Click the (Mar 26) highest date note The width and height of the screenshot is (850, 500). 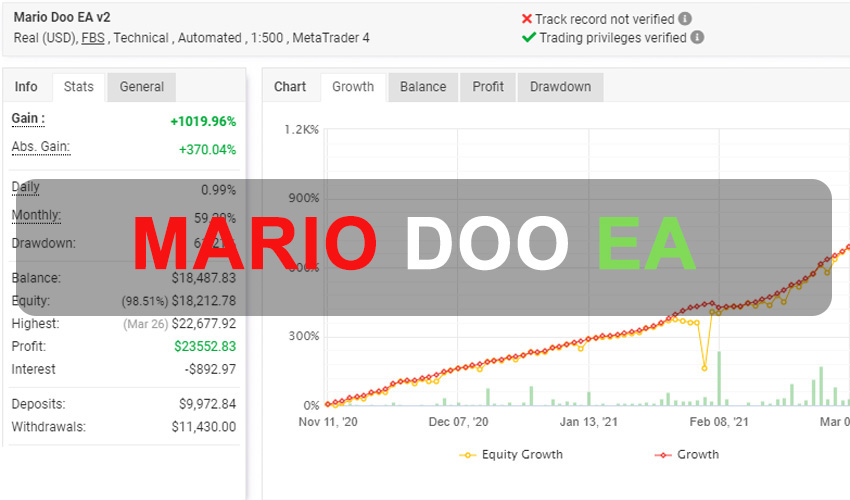point(145,324)
